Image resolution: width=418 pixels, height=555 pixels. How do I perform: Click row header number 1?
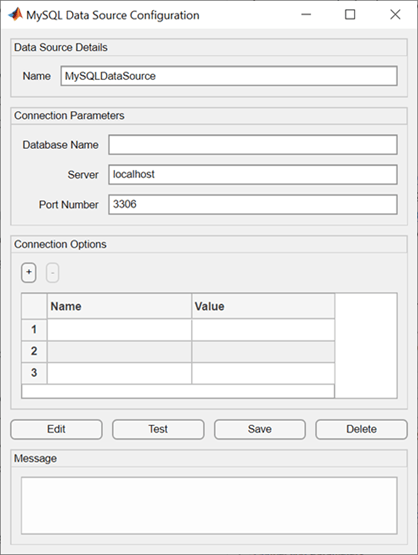(34, 330)
